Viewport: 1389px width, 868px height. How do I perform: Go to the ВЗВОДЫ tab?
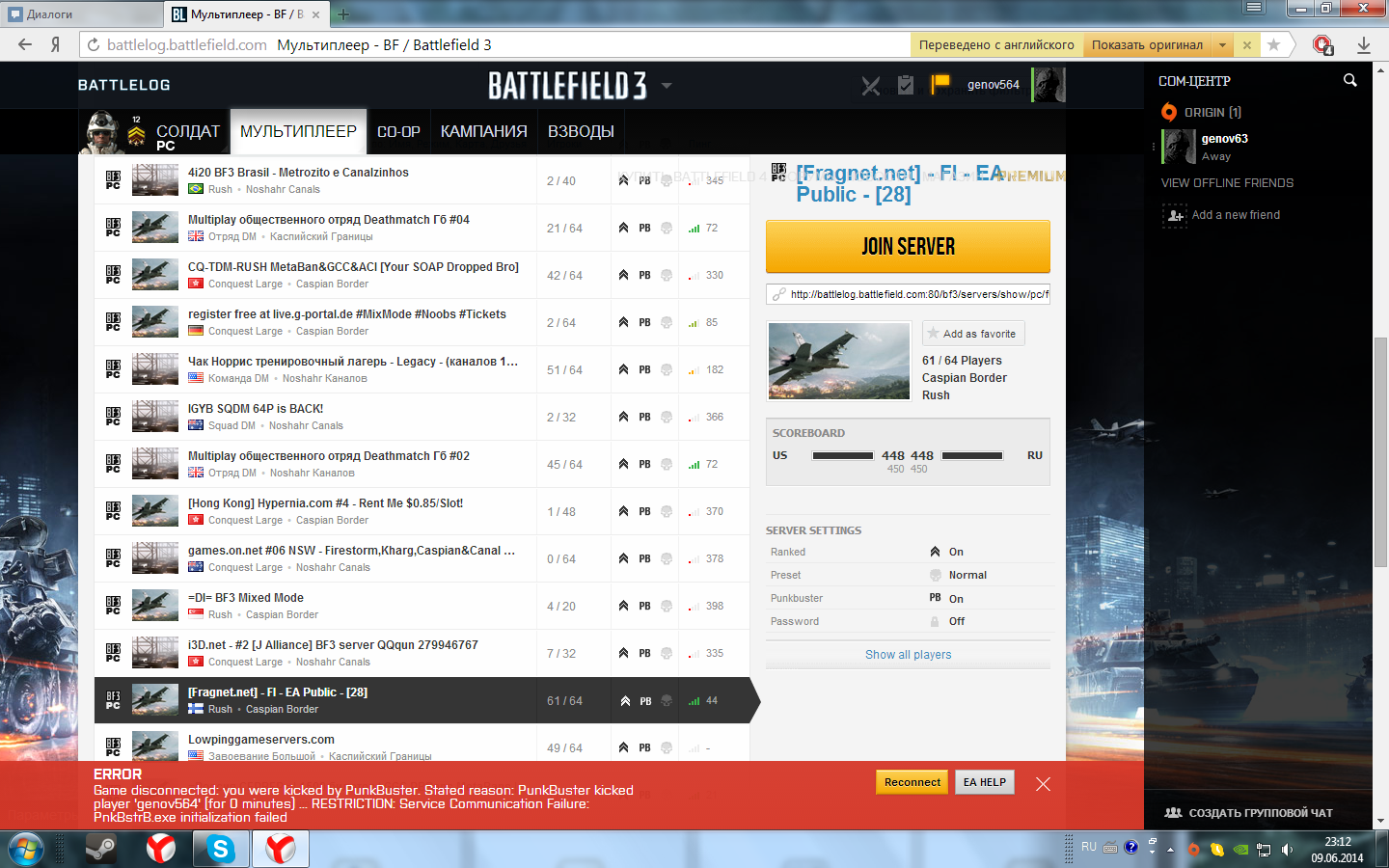[581, 131]
